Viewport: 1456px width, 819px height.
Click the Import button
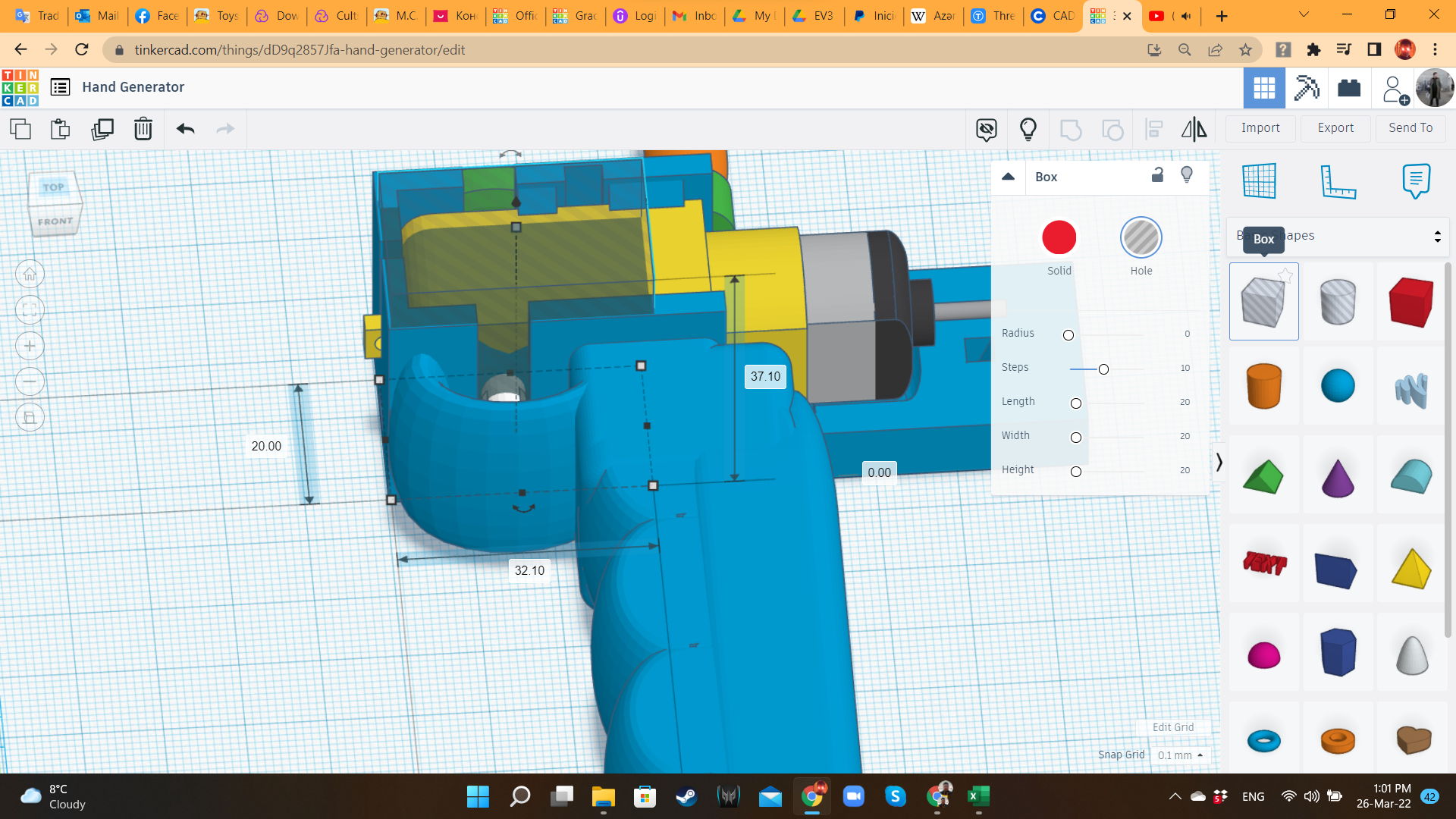[x=1260, y=128]
